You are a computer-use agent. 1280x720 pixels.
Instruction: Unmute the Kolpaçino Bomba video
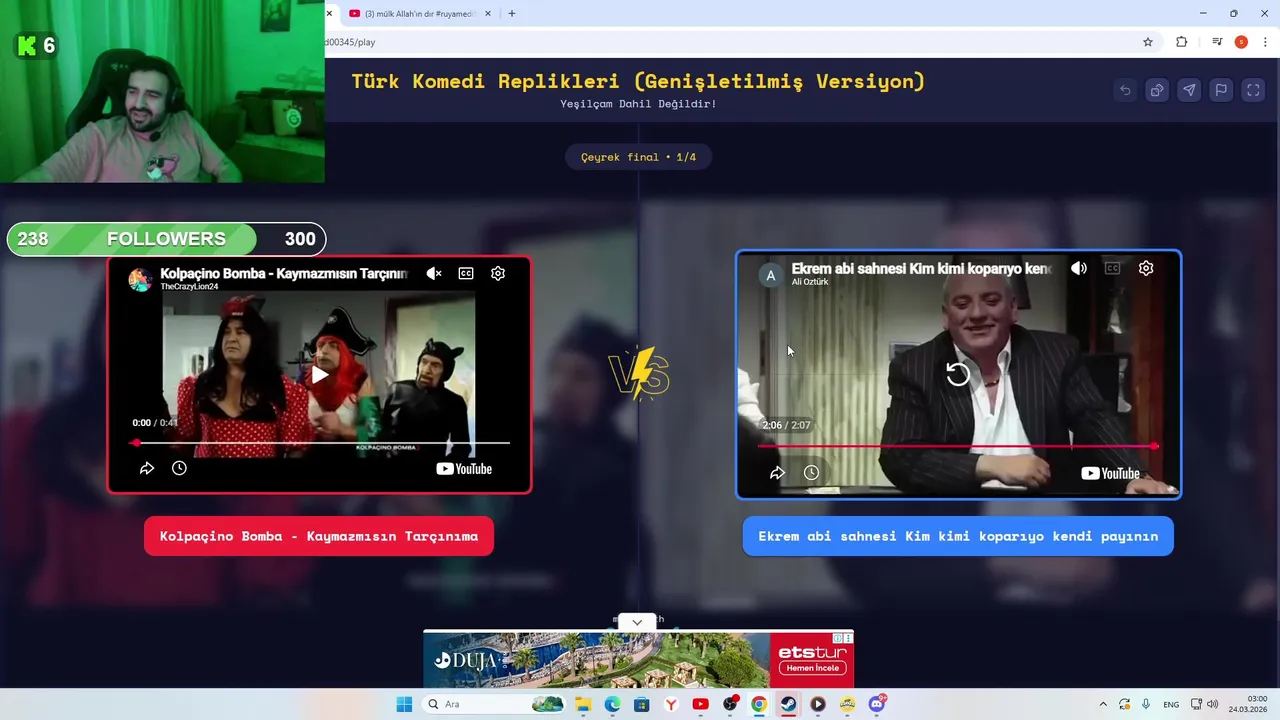(x=434, y=273)
